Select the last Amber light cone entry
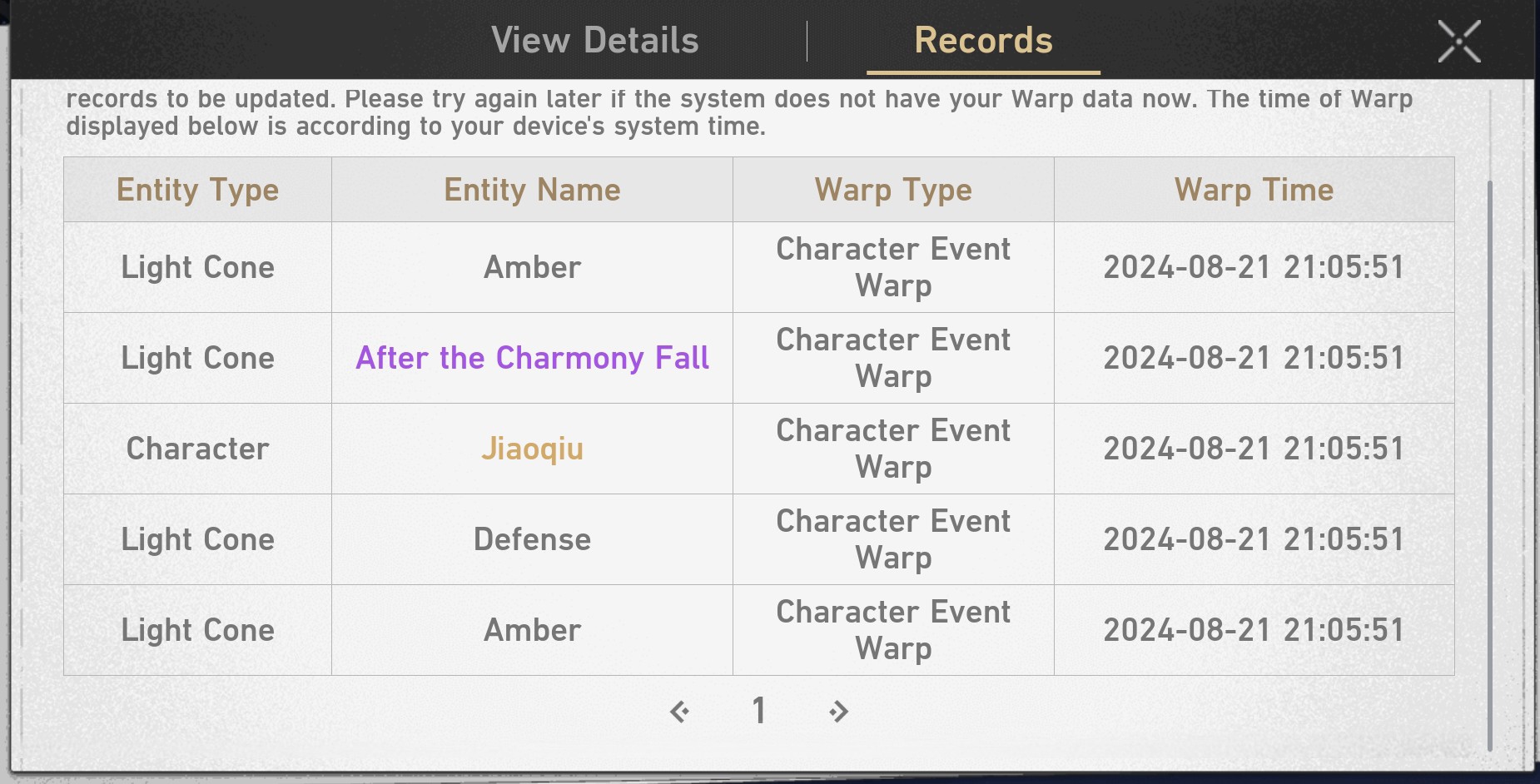The height and width of the screenshot is (784, 1540). click(532, 630)
